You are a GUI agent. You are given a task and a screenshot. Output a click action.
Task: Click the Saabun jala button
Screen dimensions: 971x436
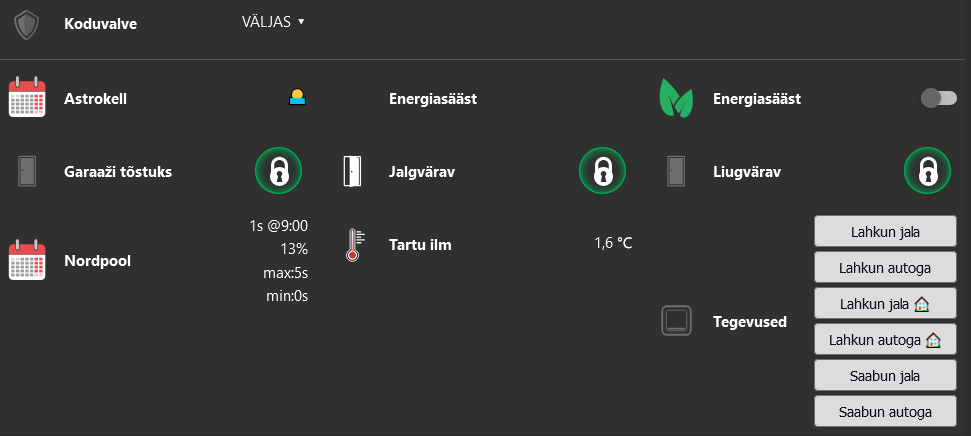pyautogui.click(x=885, y=376)
